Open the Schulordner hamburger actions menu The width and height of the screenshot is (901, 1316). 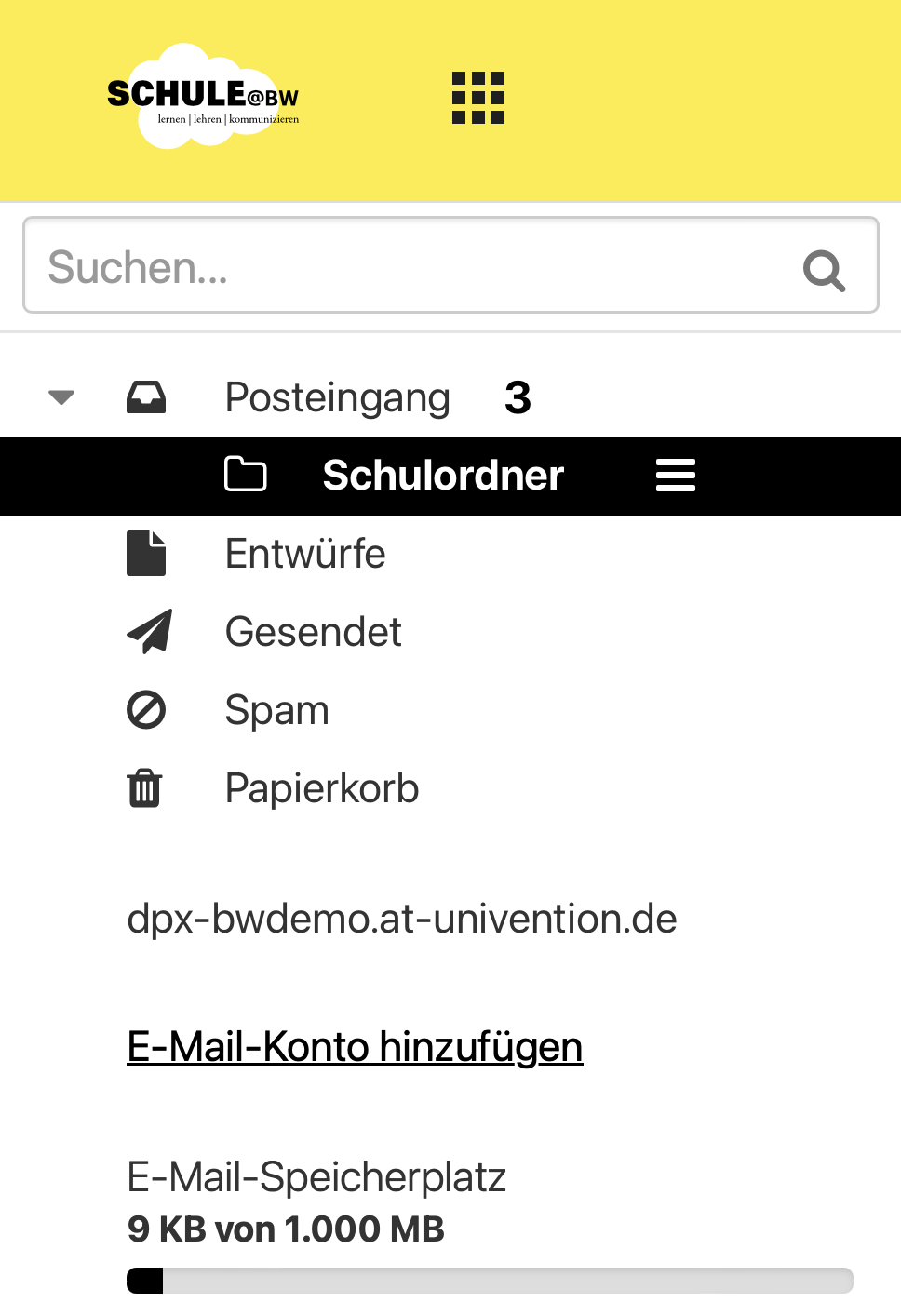pos(676,476)
